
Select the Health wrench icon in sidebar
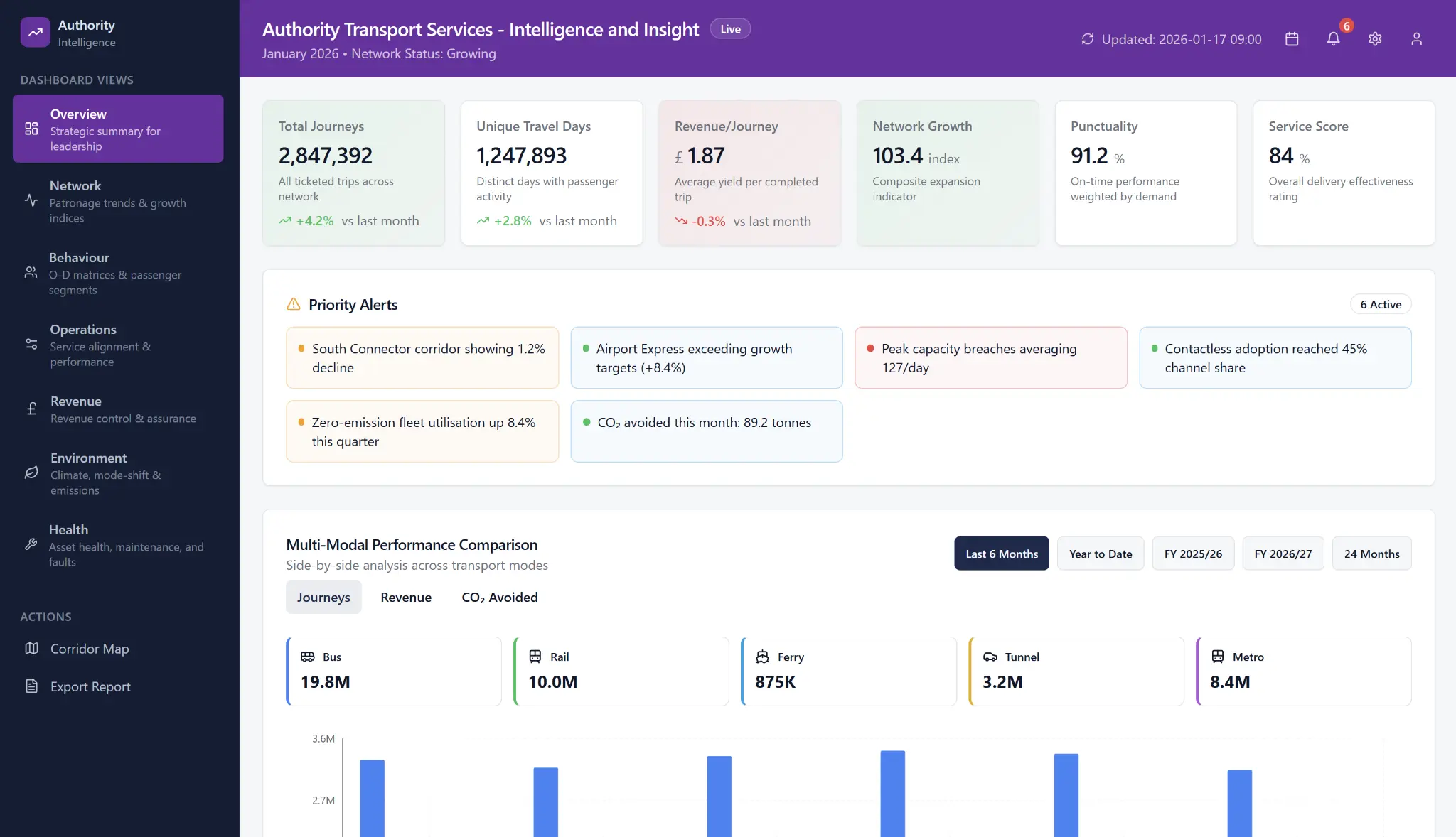click(x=31, y=544)
